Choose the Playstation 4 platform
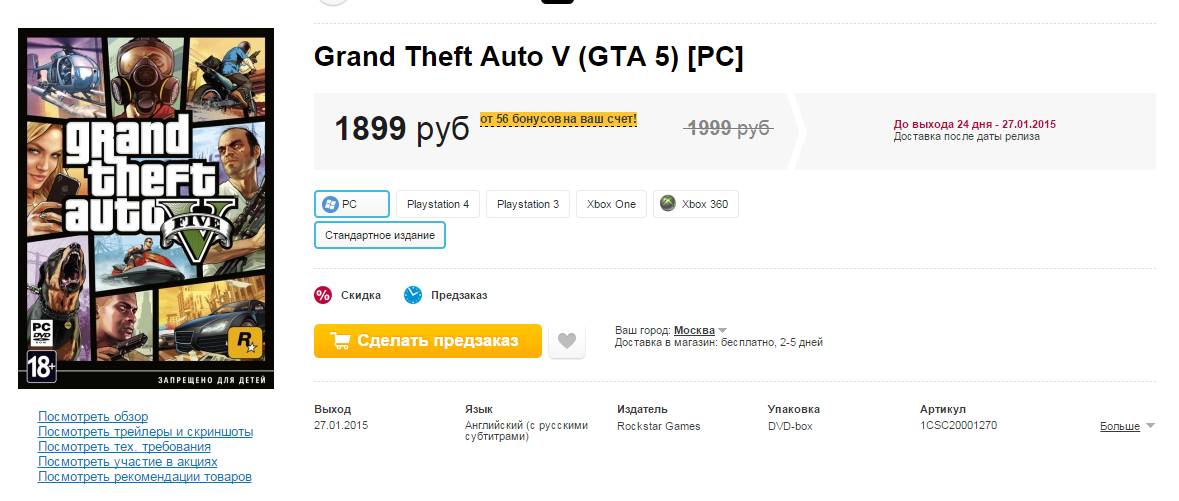 438,204
